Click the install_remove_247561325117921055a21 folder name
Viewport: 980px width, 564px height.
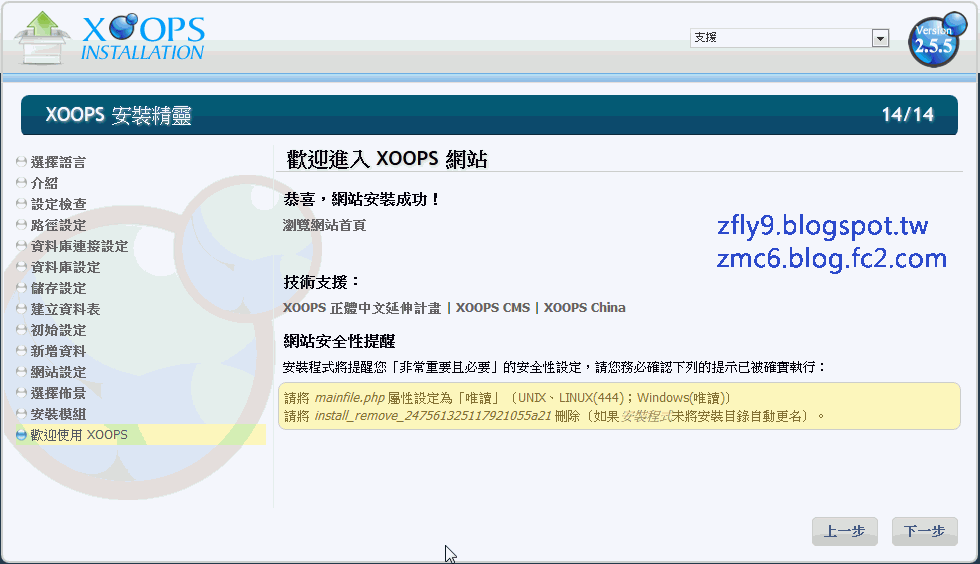tap(432, 416)
